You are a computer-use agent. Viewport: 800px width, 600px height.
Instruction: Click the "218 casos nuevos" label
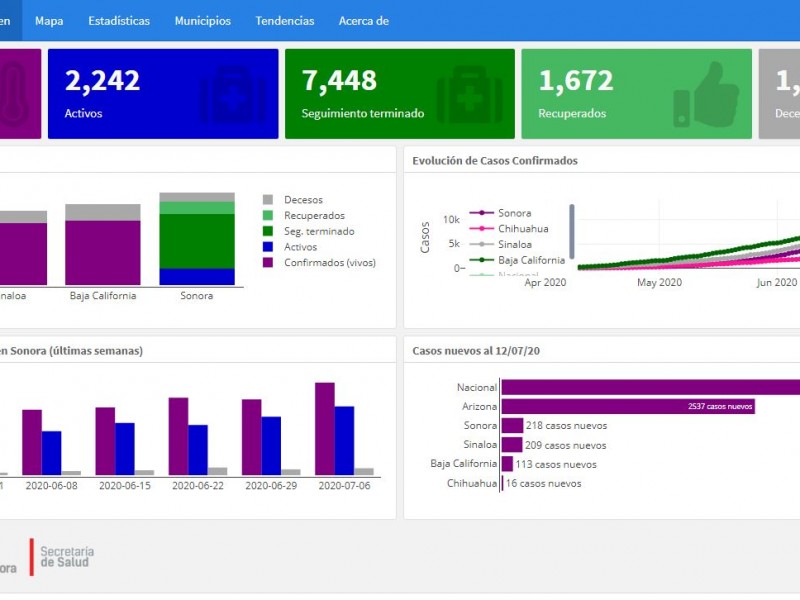pos(566,426)
